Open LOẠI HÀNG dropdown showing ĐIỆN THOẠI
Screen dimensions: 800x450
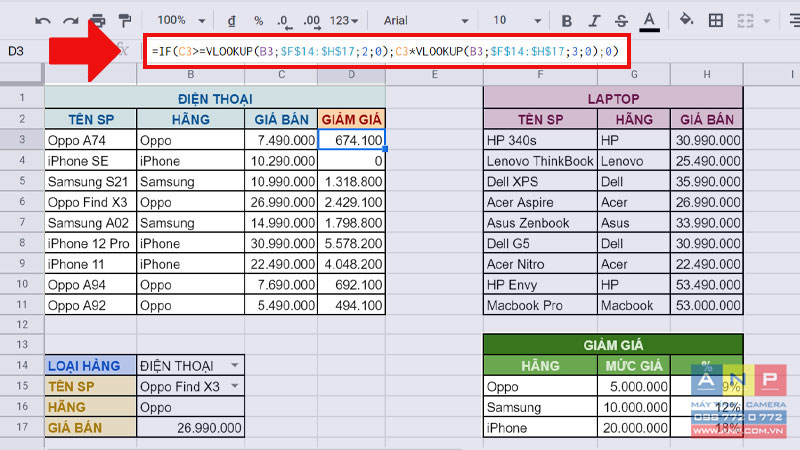235,365
